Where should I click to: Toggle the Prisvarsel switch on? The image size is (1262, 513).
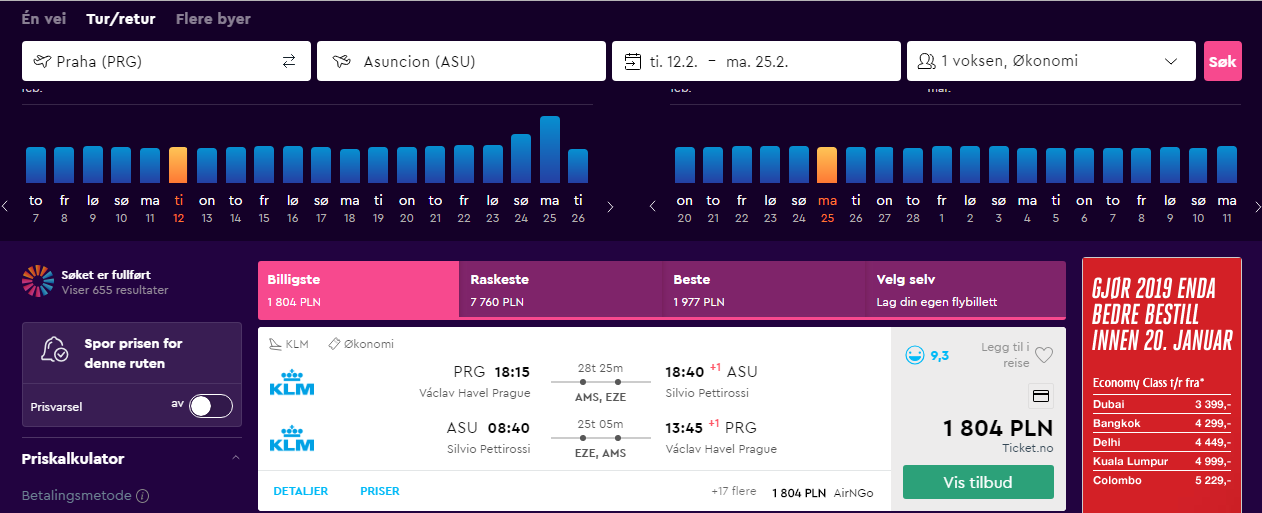pos(211,406)
